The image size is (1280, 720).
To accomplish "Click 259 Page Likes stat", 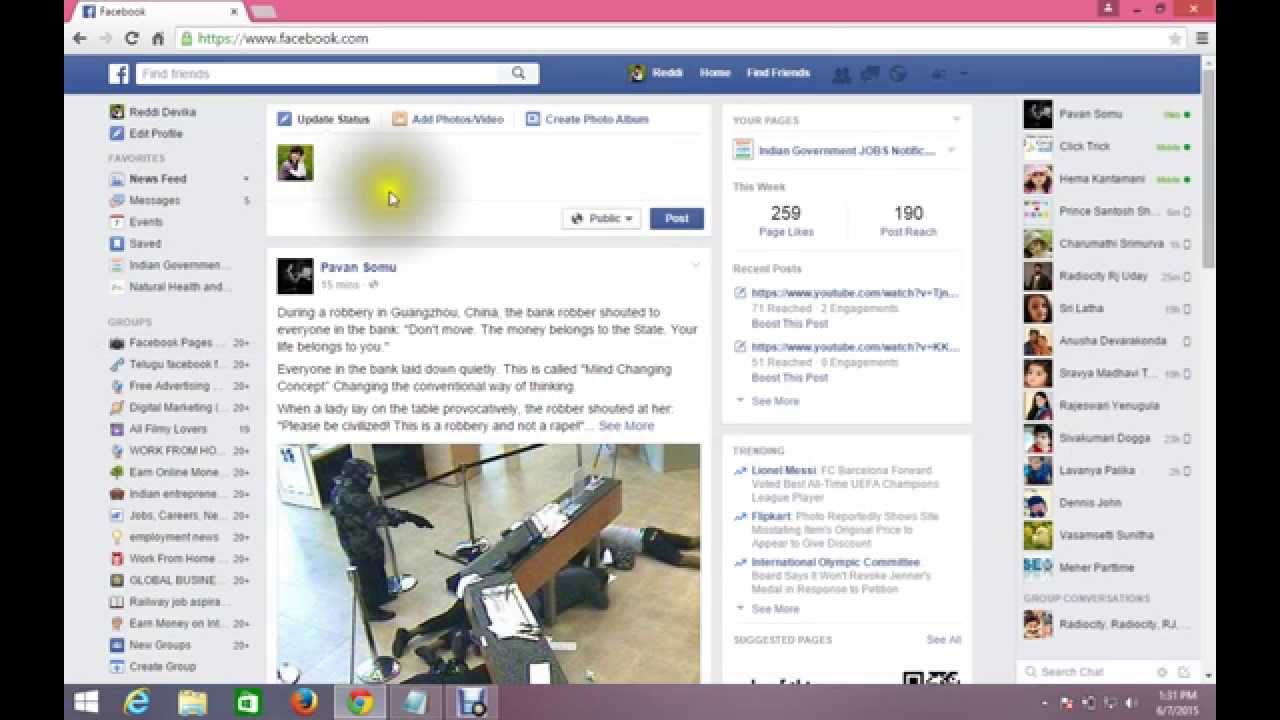I will [x=786, y=221].
